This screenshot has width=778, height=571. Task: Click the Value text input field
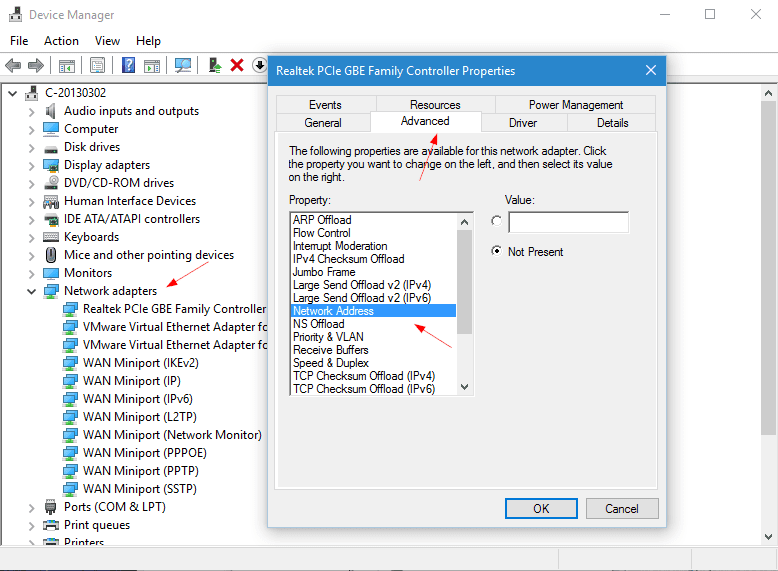pyautogui.click(x=569, y=222)
